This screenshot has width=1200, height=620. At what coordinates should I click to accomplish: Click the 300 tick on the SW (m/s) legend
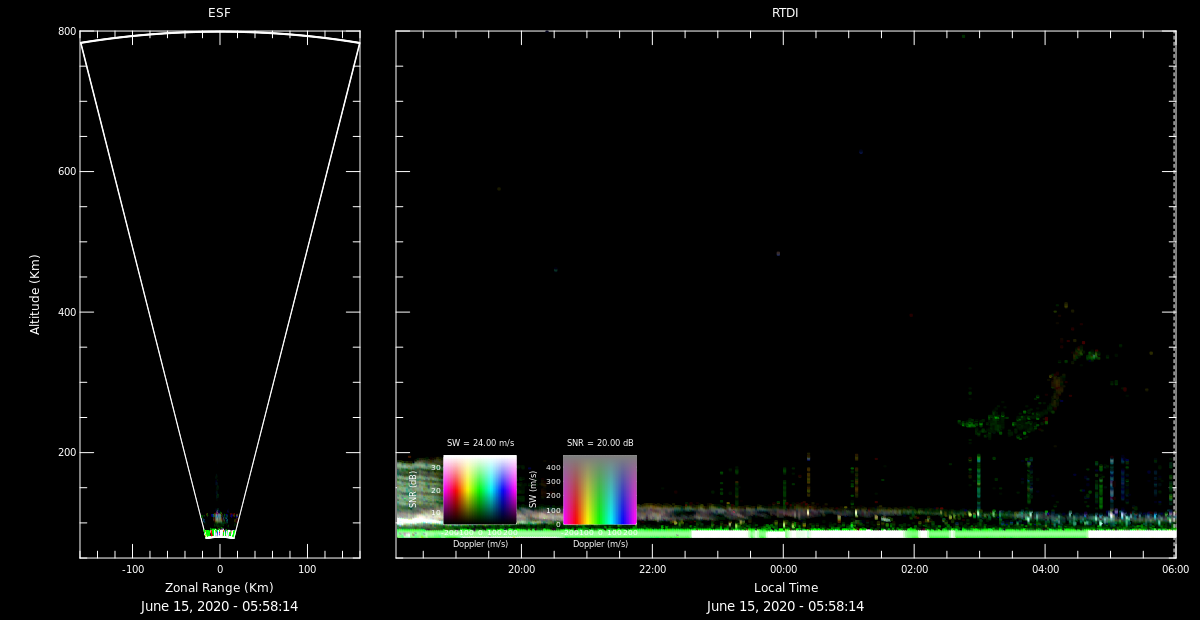pyautogui.click(x=553, y=481)
